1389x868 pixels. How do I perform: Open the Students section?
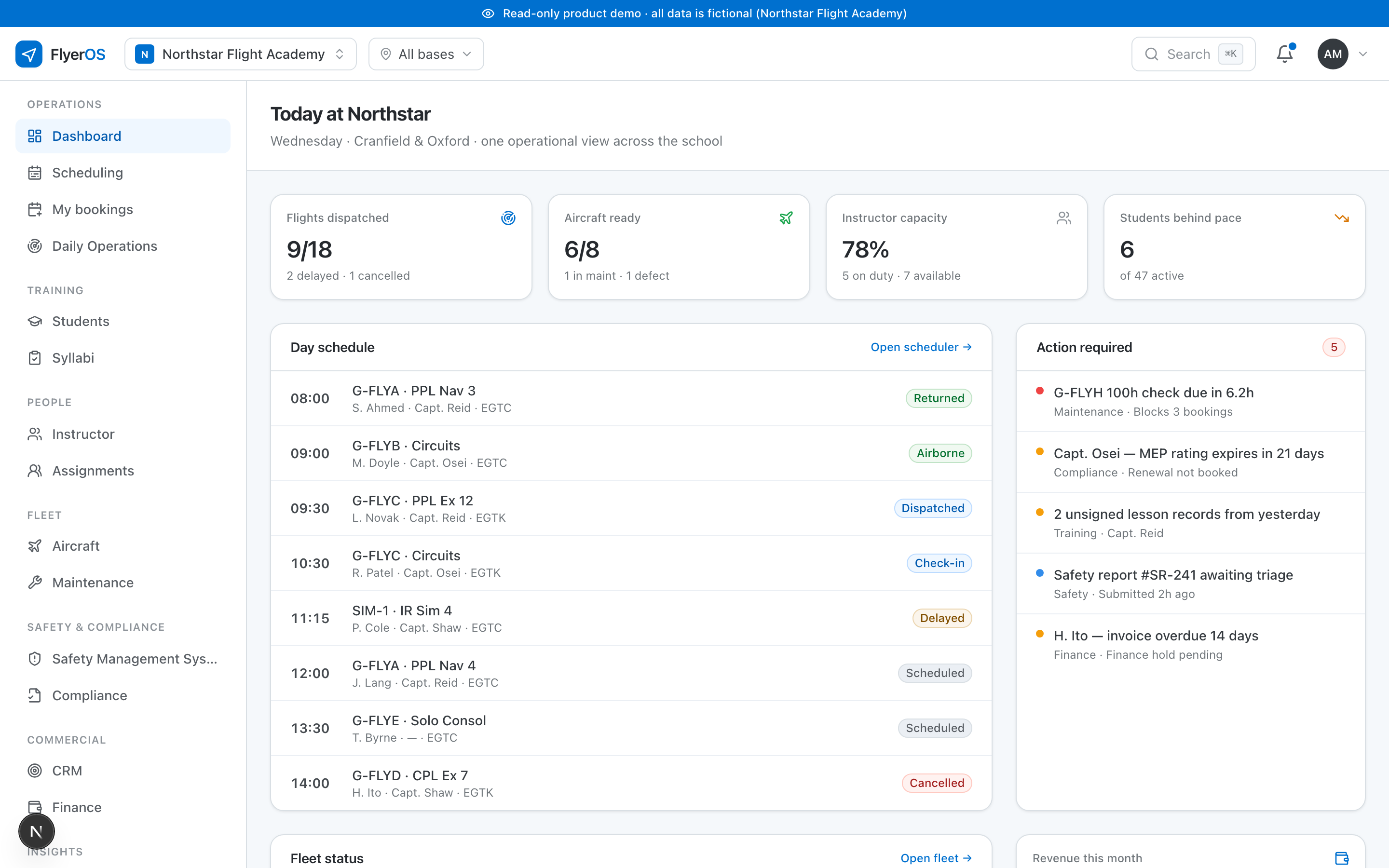(x=123, y=322)
